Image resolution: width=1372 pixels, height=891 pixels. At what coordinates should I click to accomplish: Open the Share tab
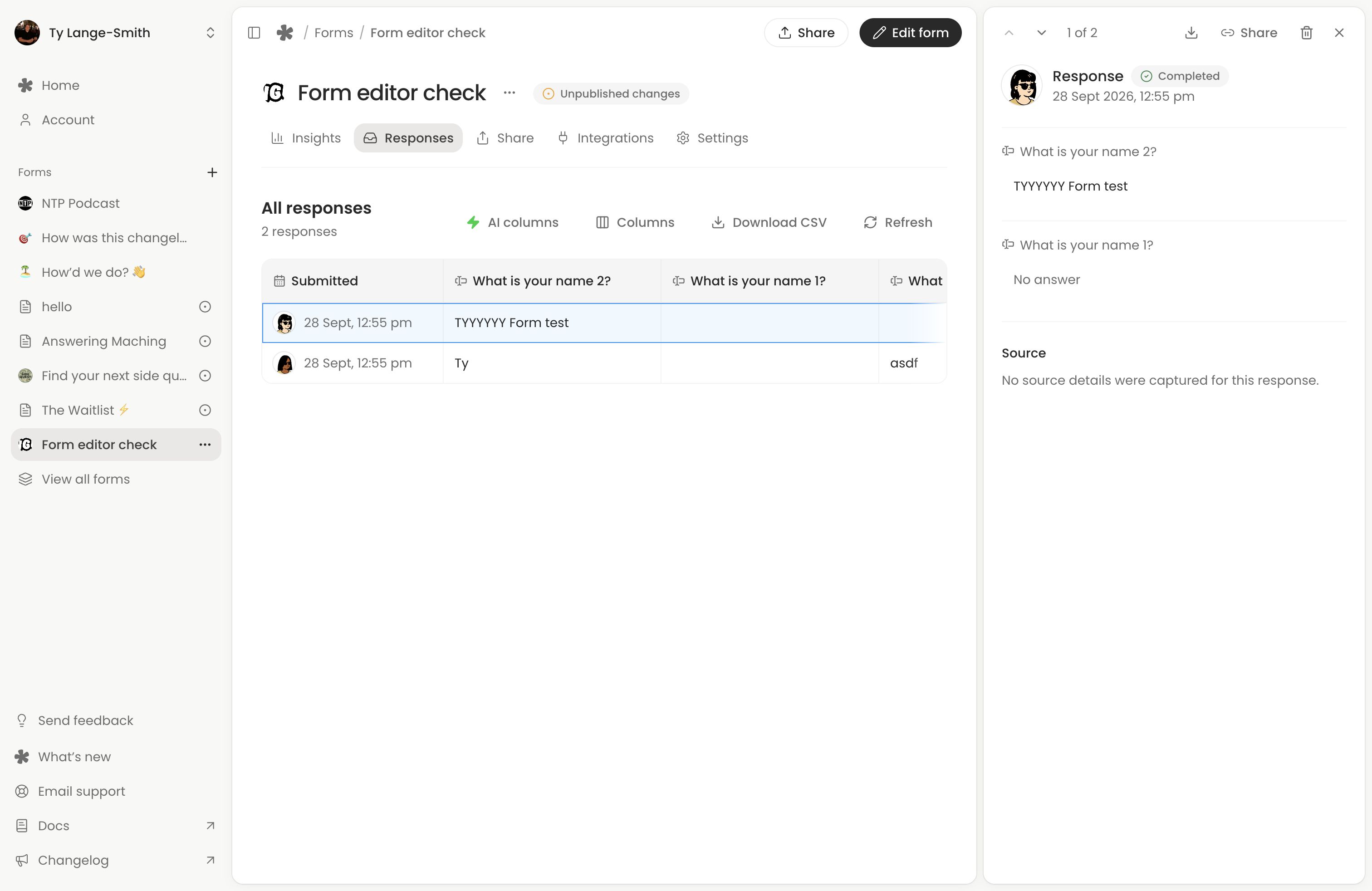click(505, 138)
